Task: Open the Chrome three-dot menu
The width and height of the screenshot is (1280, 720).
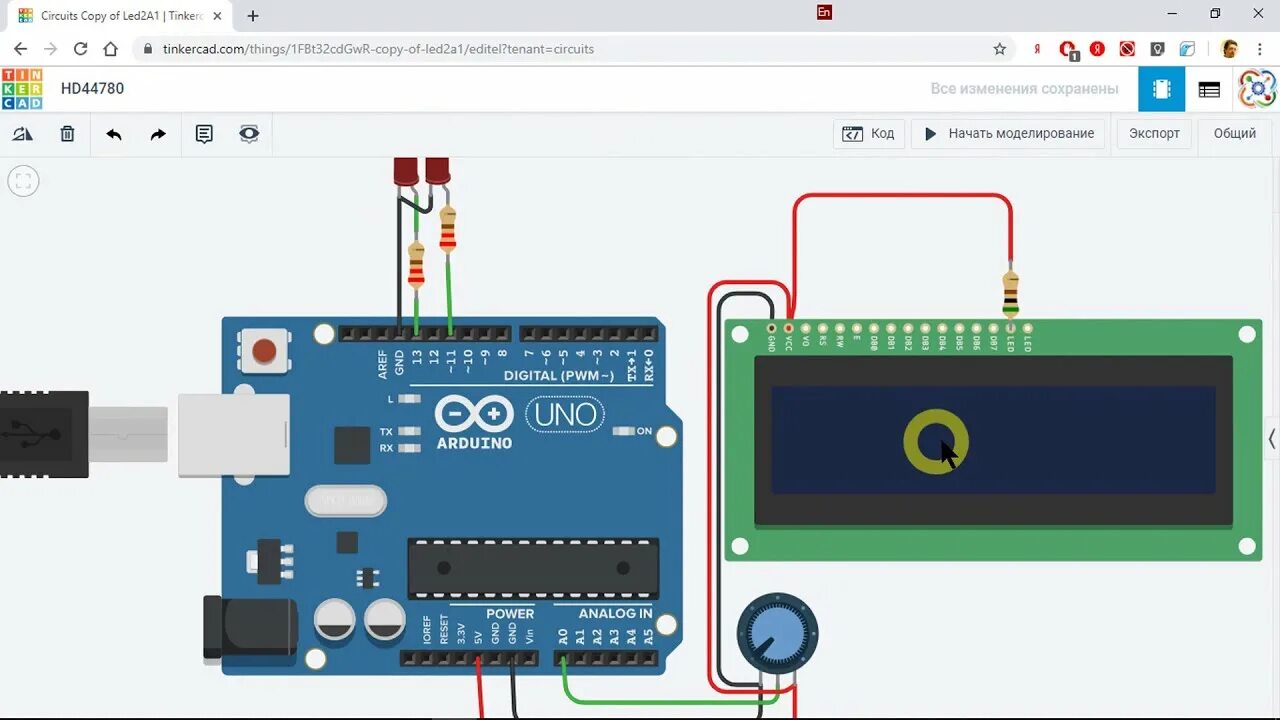Action: (x=1259, y=49)
